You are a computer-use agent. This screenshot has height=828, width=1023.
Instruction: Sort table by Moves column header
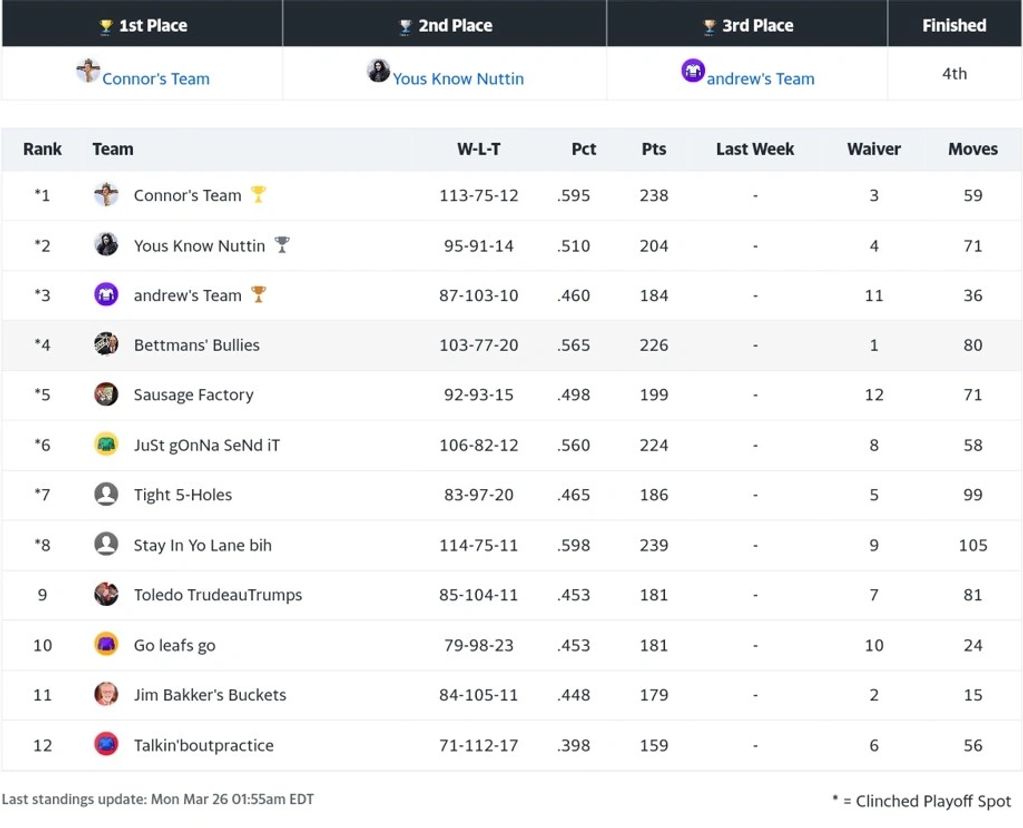point(972,149)
